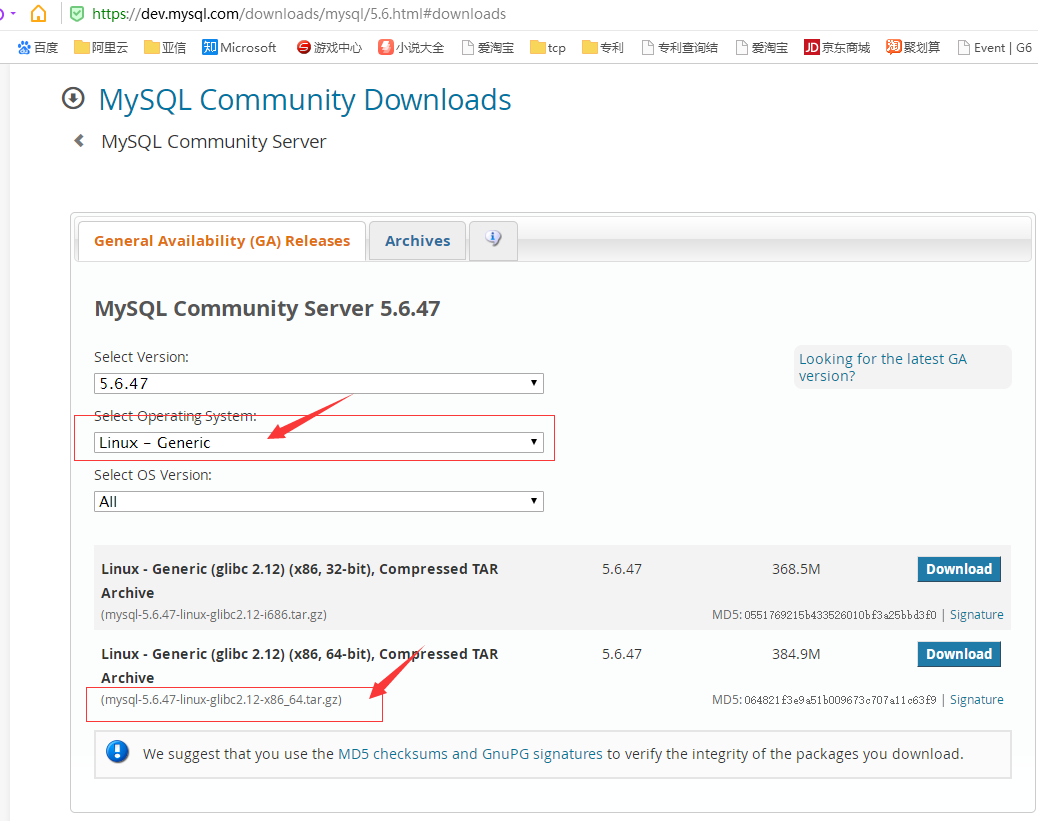This screenshot has height=821, width=1038.
Task: Click the 'Looking for the latest GA version?' link
Action: coord(883,367)
